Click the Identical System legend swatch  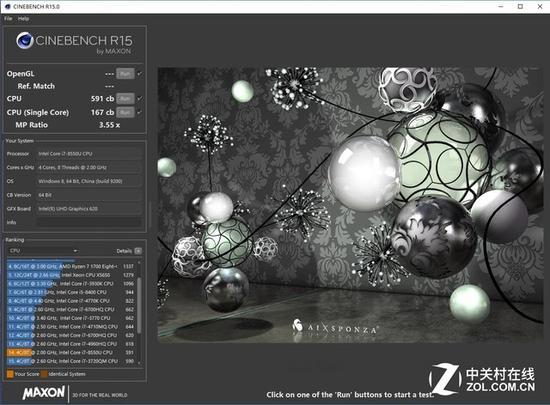click(44, 374)
